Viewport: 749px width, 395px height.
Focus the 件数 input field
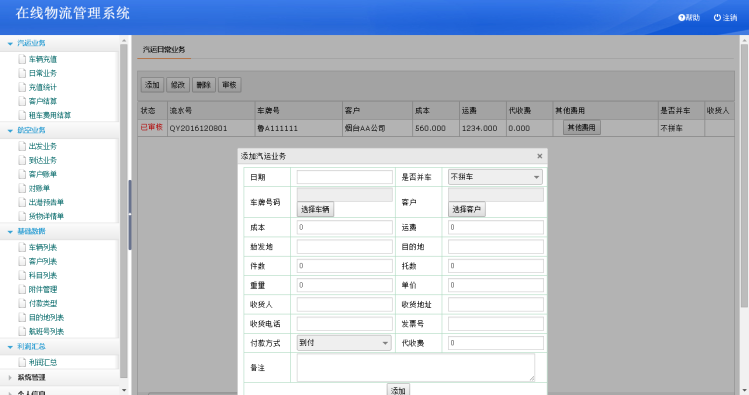point(344,266)
